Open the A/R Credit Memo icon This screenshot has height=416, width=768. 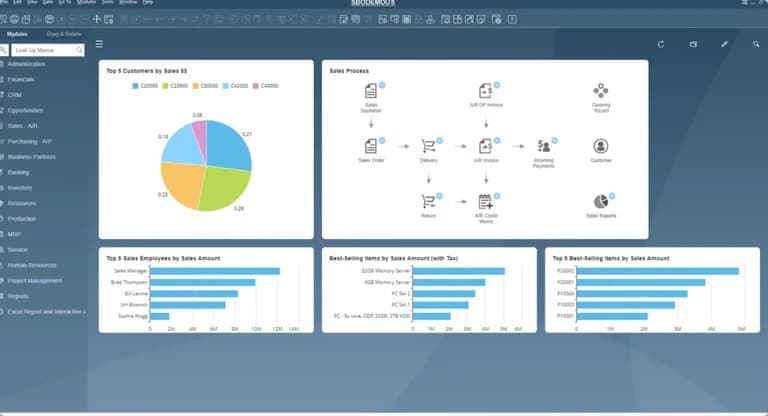[x=485, y=201]
